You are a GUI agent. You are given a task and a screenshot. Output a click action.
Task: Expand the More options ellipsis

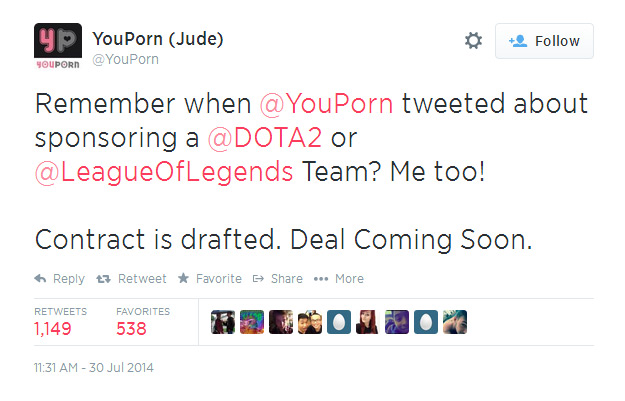[321, 279]
